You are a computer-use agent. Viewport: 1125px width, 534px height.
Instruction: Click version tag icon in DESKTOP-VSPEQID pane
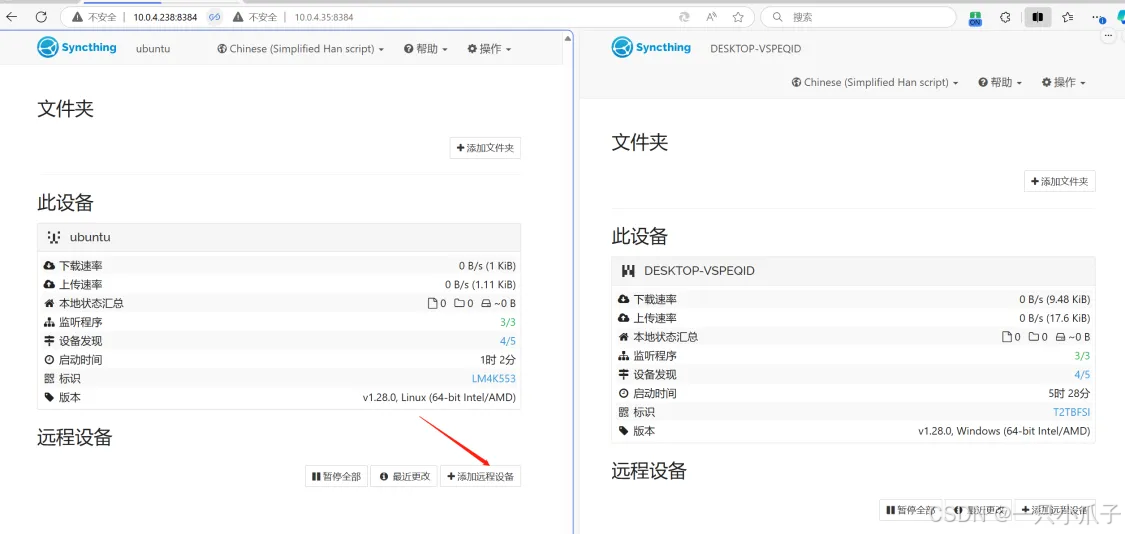point(623,431)
